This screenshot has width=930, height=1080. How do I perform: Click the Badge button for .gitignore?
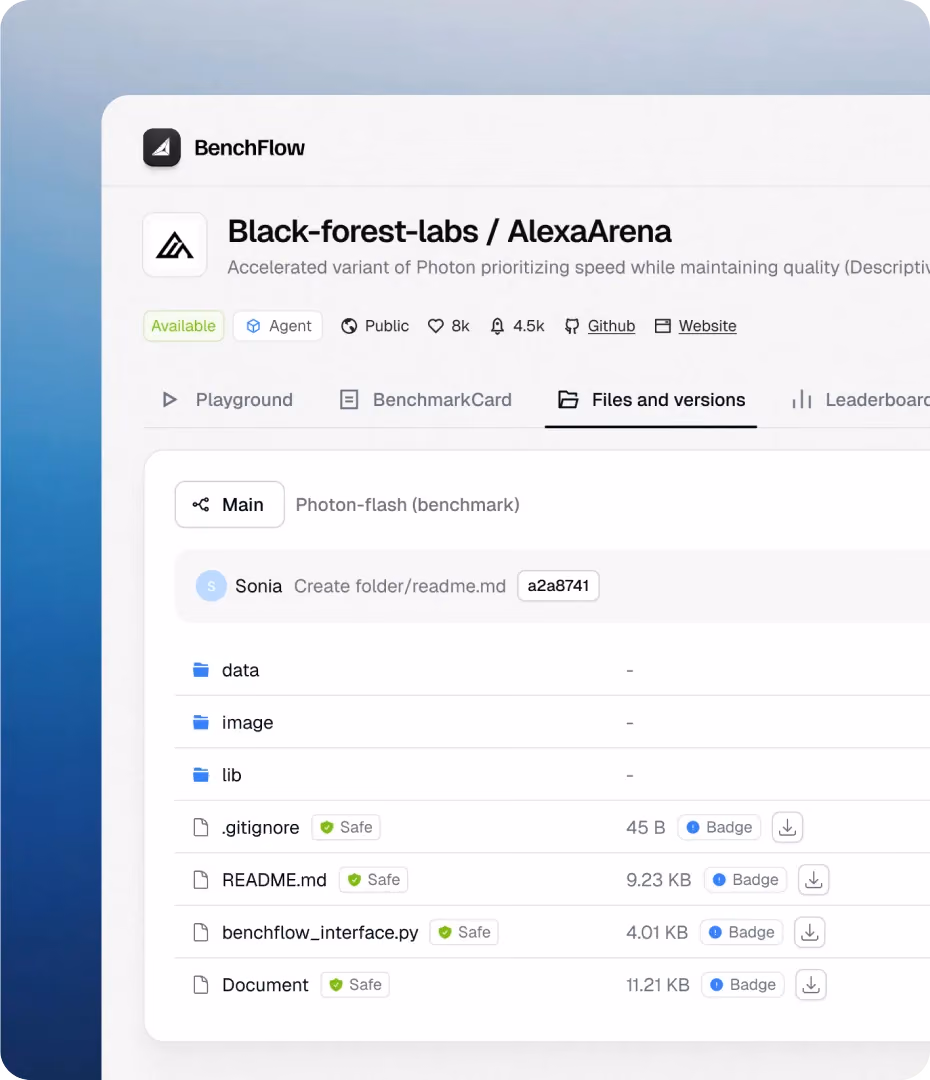click(x=719, y=827)
